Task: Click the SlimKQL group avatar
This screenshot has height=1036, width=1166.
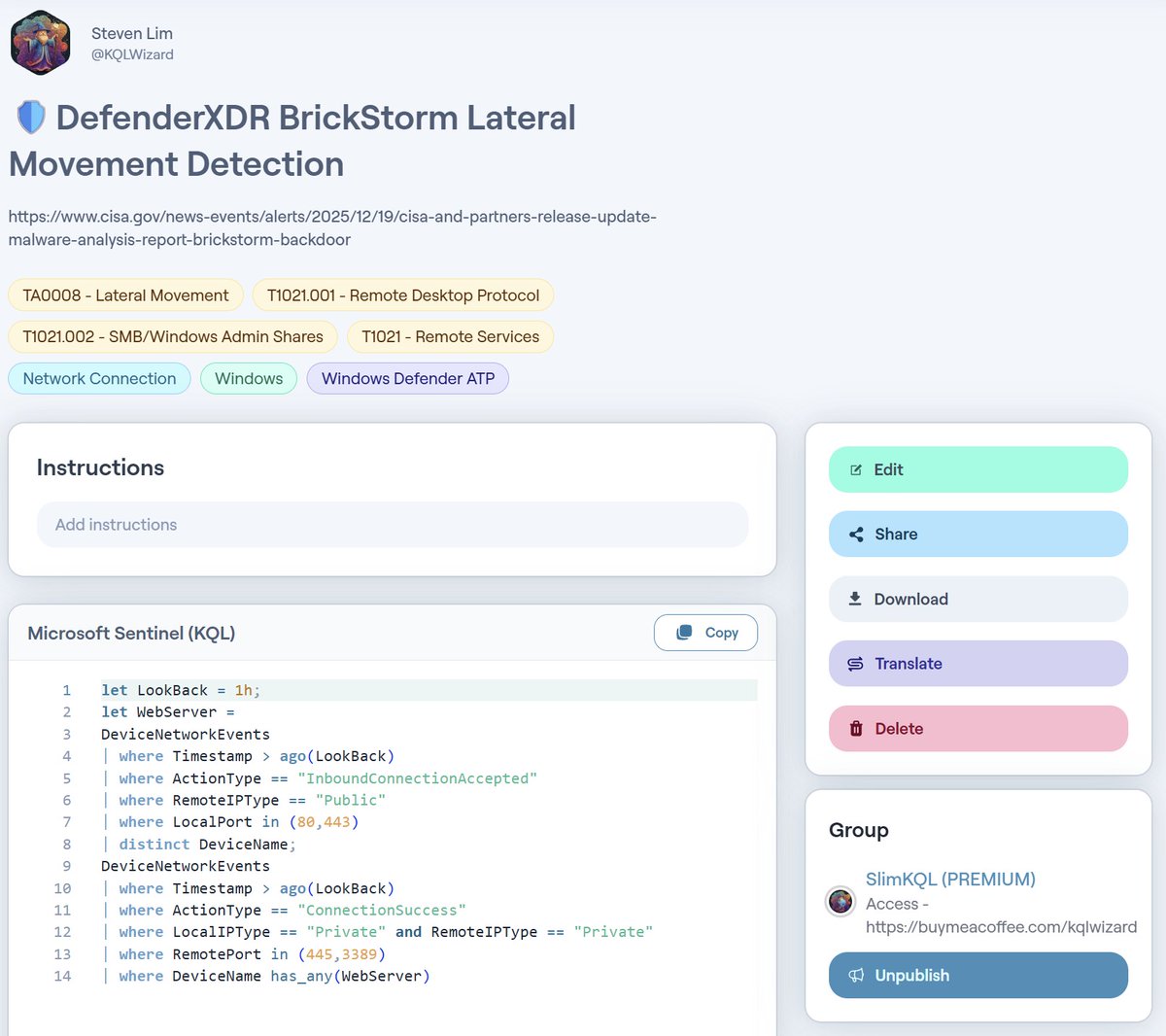Action: click(x=840, y=901)
